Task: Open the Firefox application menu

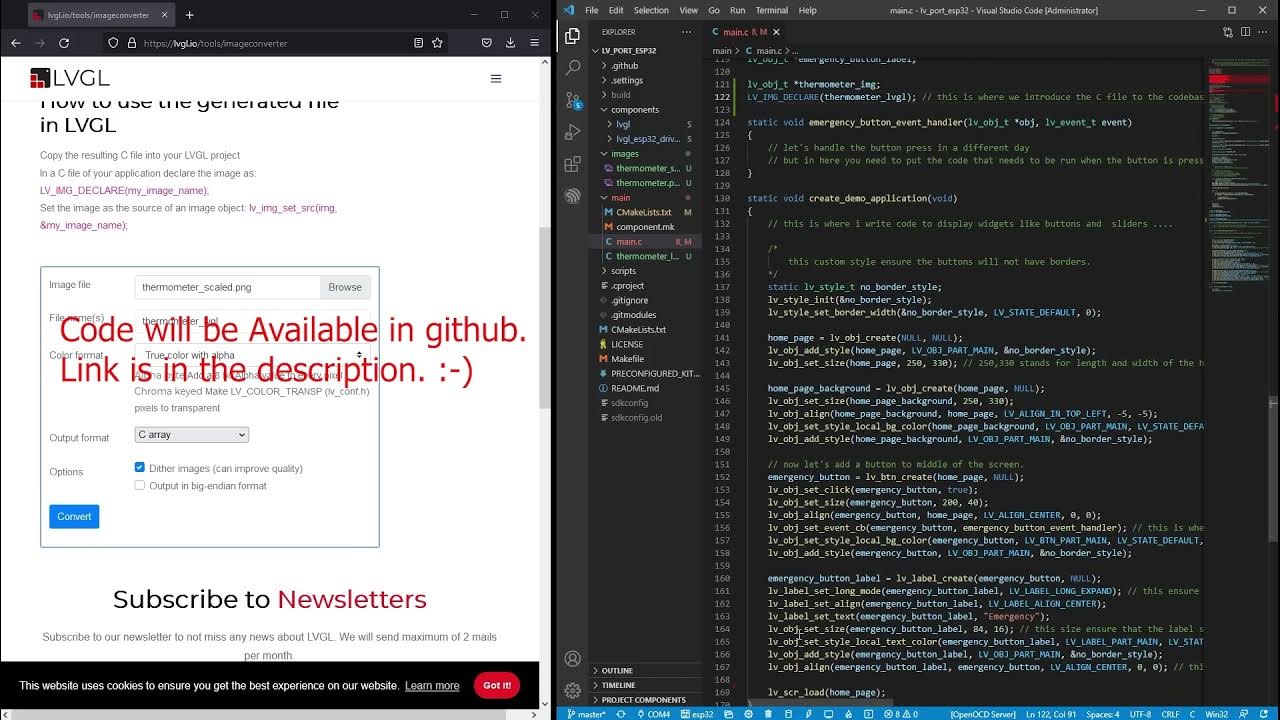Action: tap(535, 43)
